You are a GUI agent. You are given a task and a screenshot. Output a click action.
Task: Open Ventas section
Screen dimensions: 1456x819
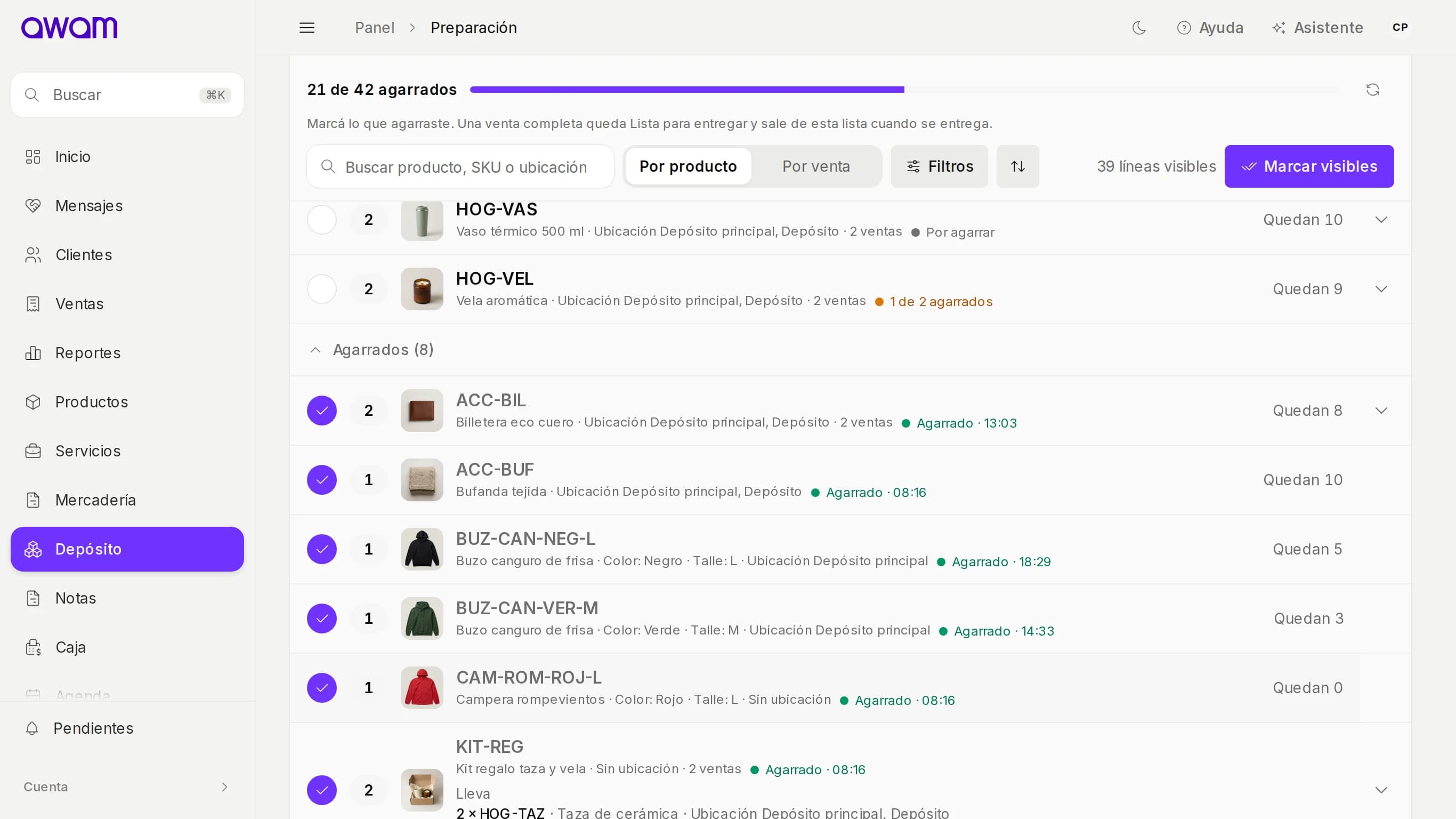(x=127, y=304)
